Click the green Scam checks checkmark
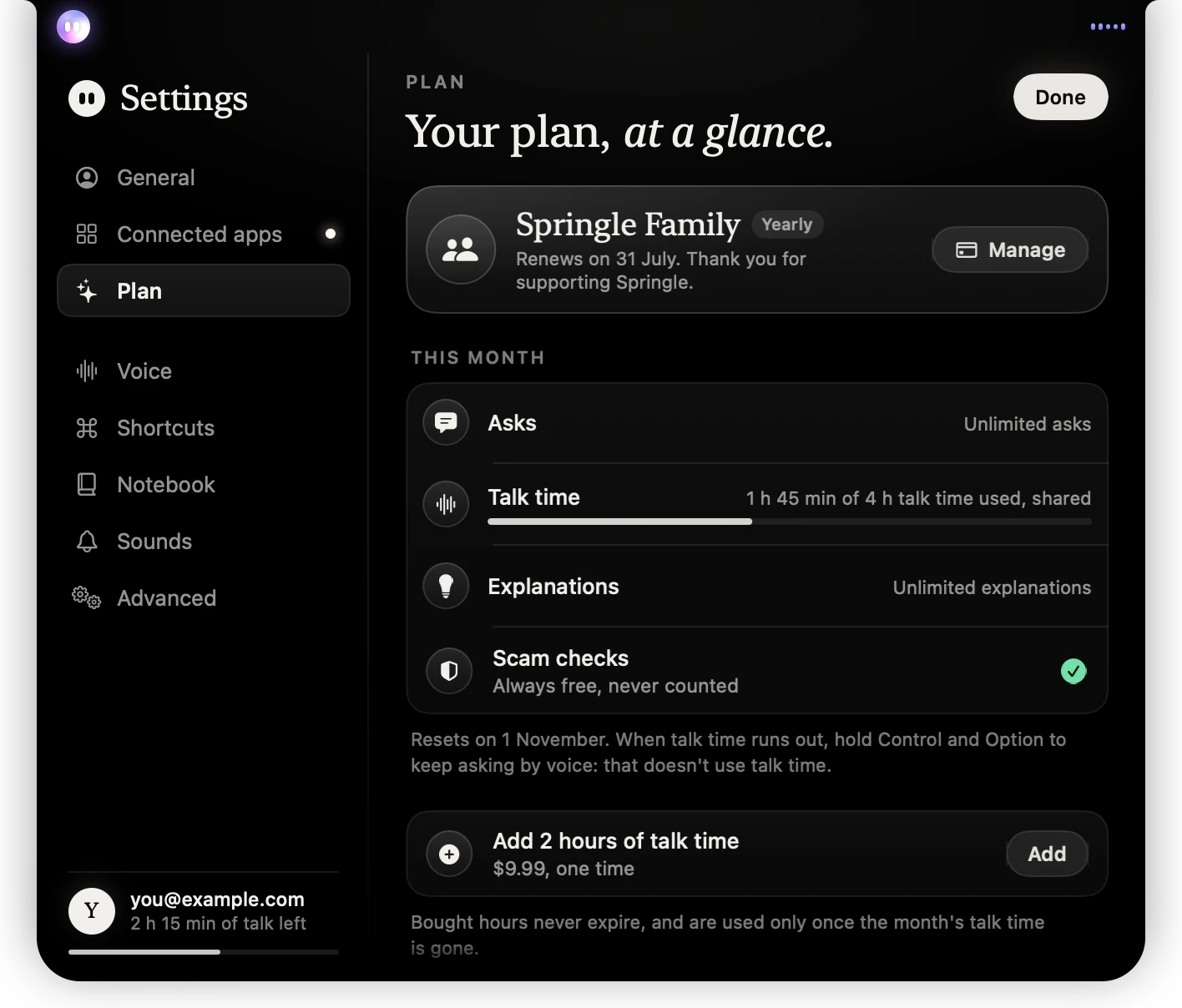The image size is (1182, 1008). click(1073, 671)
